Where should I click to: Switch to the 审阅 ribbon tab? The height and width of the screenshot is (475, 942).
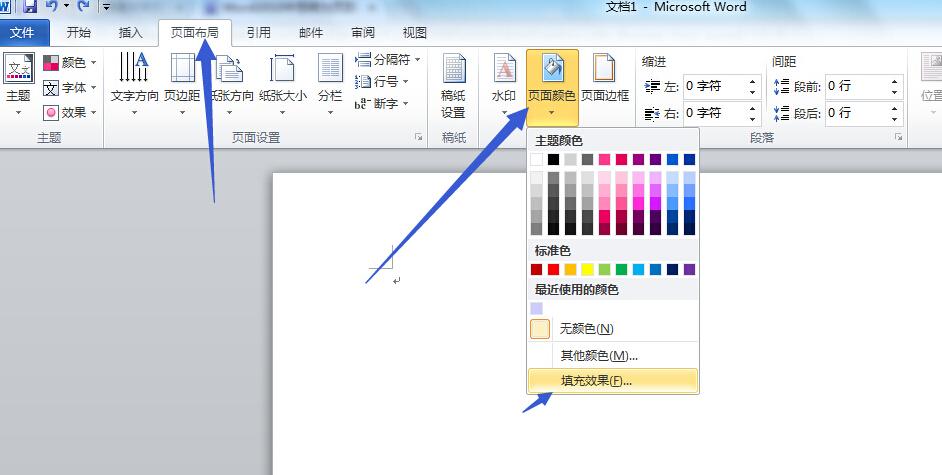click(363, 32)
